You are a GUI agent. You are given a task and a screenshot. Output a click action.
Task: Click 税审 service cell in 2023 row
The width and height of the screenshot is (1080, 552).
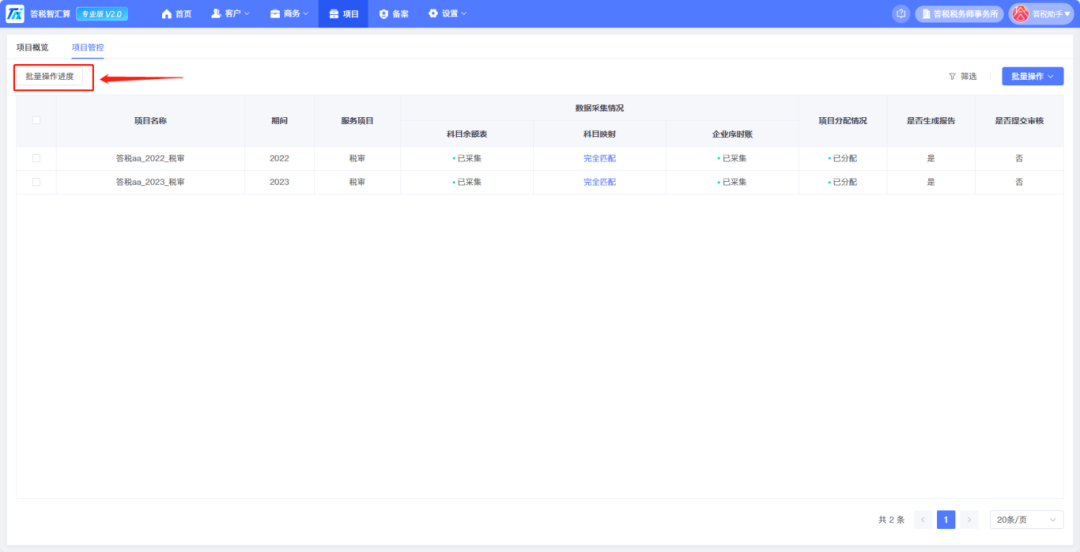pos(357,182)
